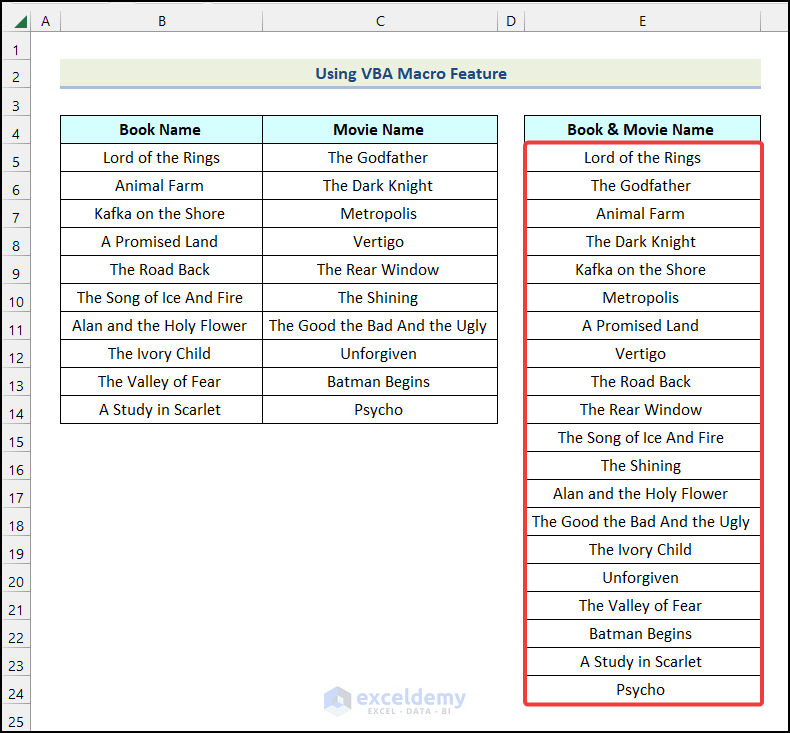Select 'A Promised Land' in column B
Viewport: 790px width, 733px height.
[x=161, y=242]
